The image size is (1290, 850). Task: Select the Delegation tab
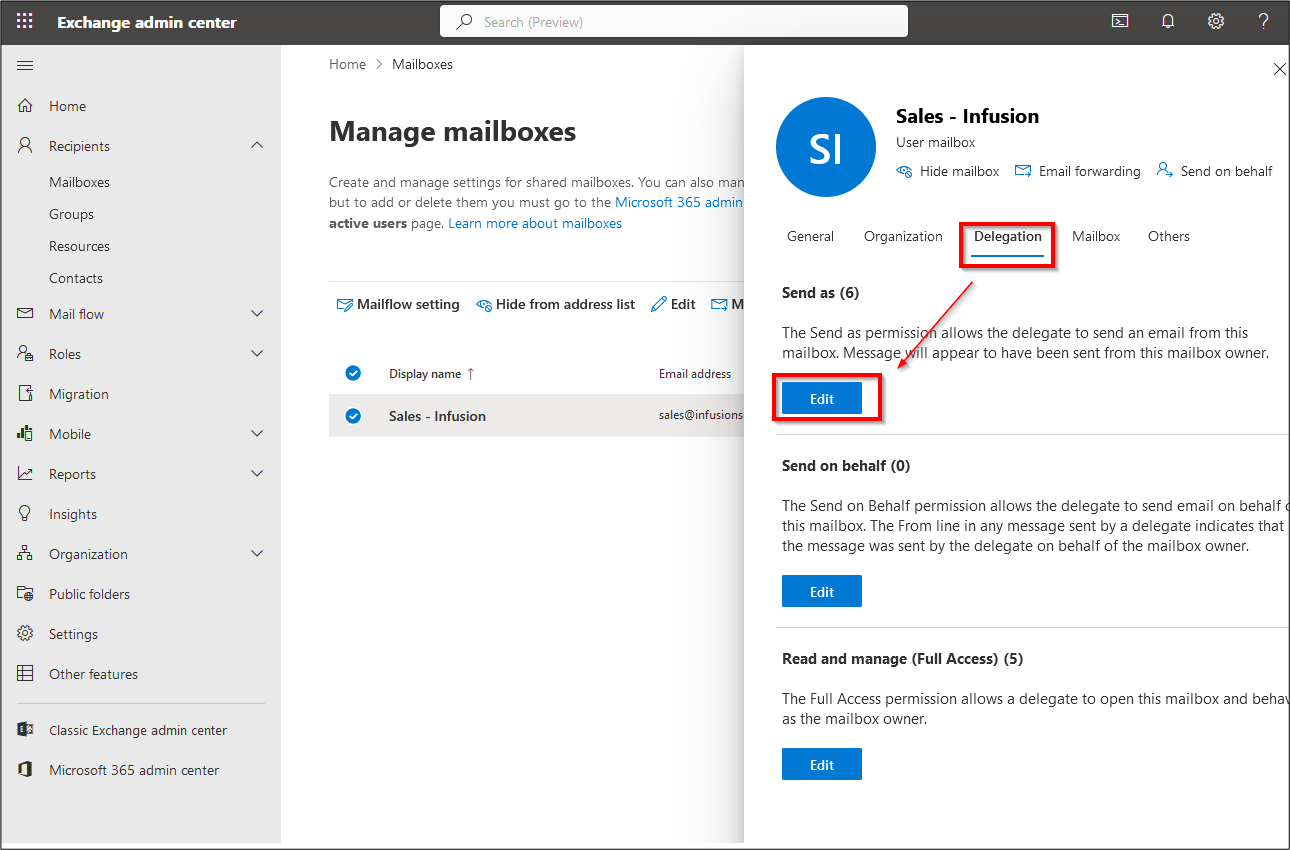[1008, 237]
